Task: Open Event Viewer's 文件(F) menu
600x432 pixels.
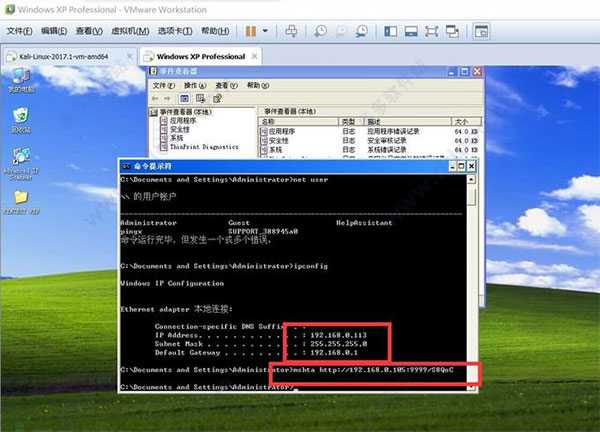Action: pos(164,85)
